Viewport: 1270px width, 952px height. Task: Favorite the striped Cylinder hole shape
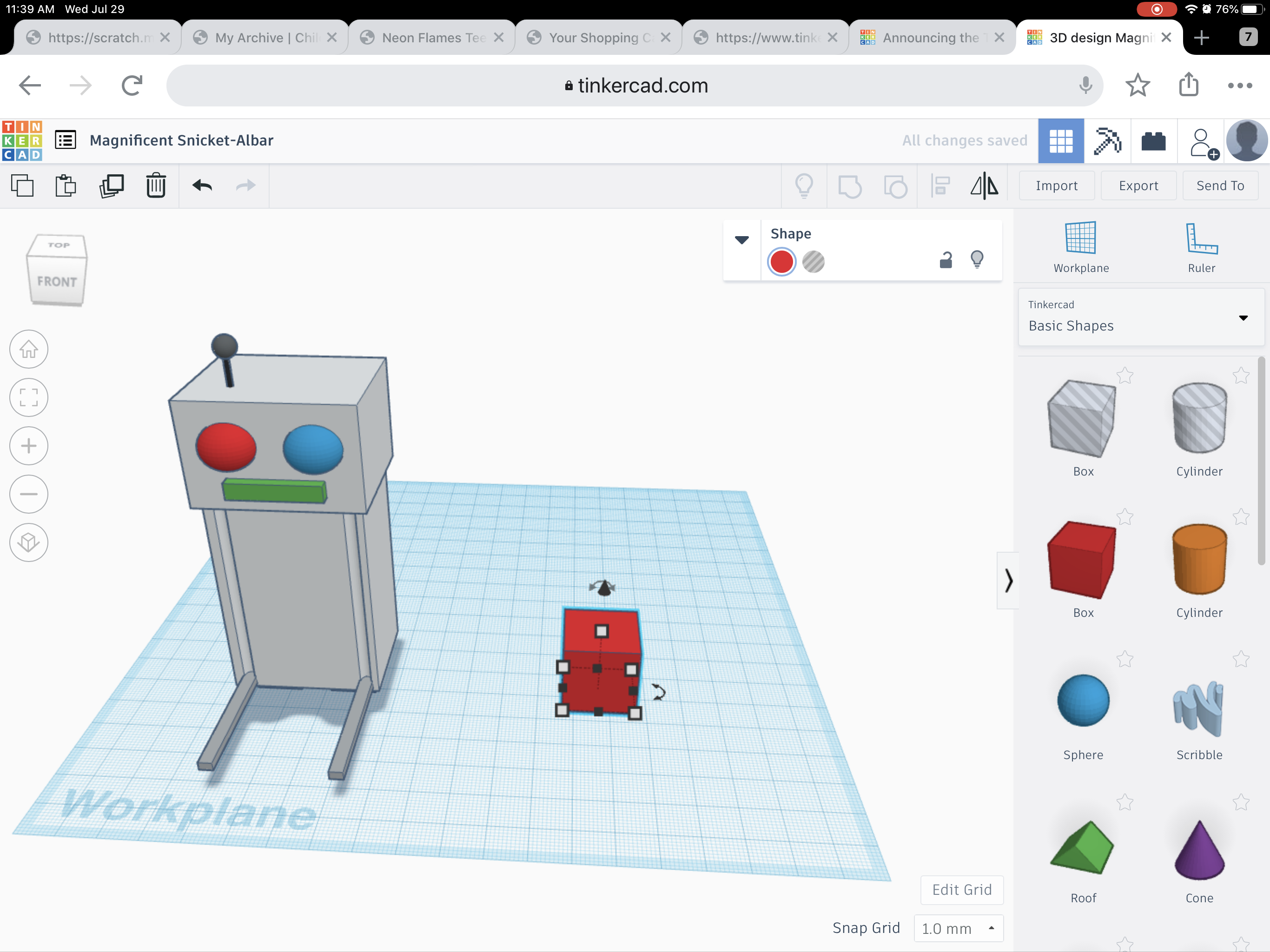pyautogui.click(x=1241, y=376)
